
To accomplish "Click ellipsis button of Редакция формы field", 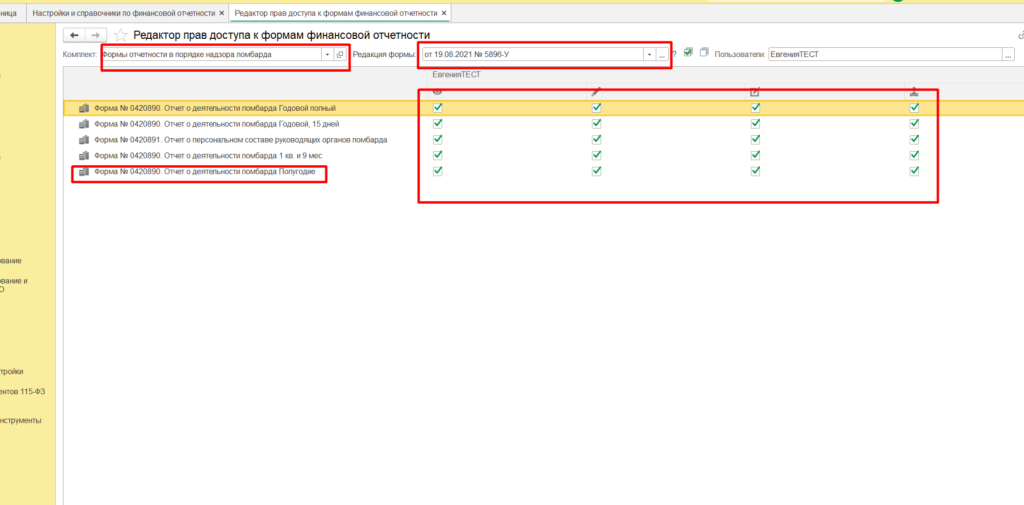I will point(661,54).
